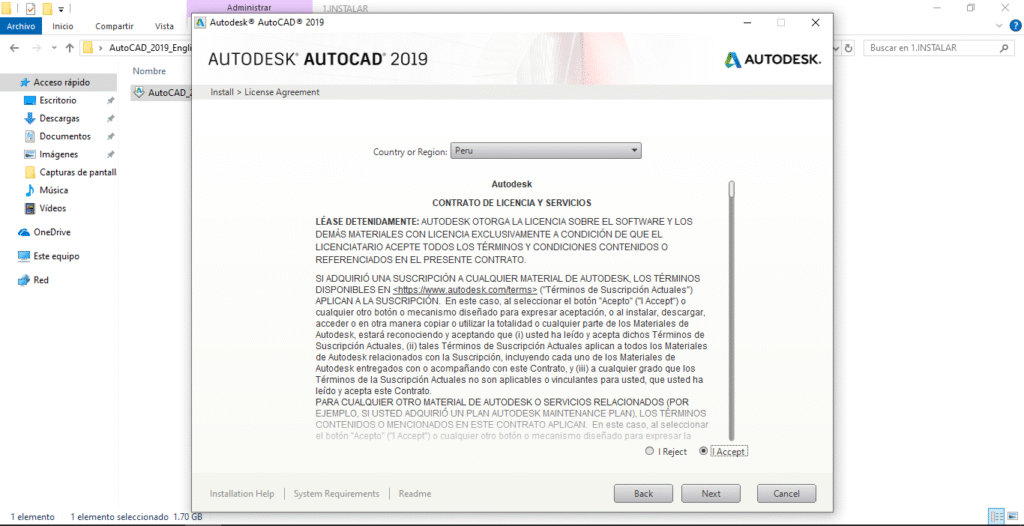Open Escritorio in the navigation pane
This screenshot has height=526, width=1024.
tap(57, 100)
